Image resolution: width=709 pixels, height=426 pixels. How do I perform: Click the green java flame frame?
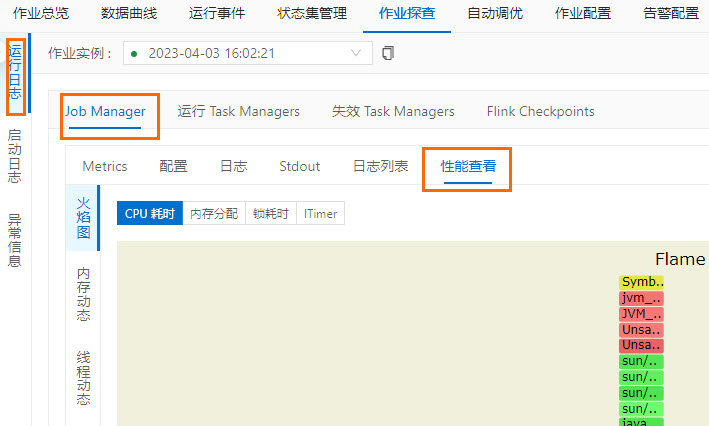coord(641,422)
